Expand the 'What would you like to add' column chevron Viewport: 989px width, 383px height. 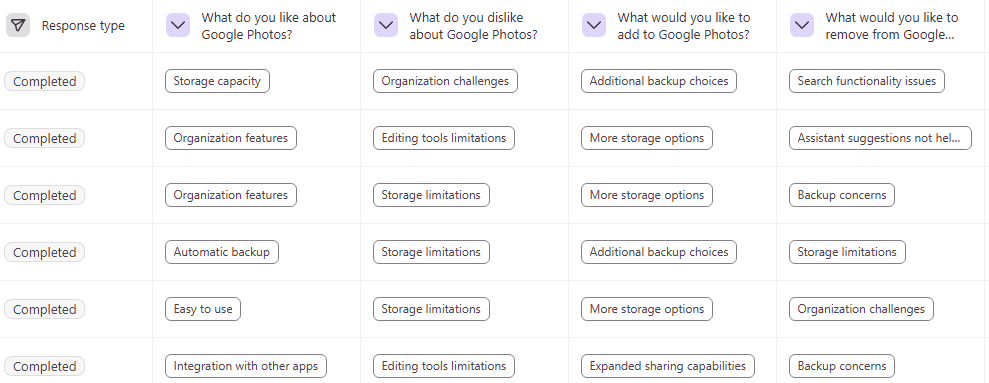[594, 25]
